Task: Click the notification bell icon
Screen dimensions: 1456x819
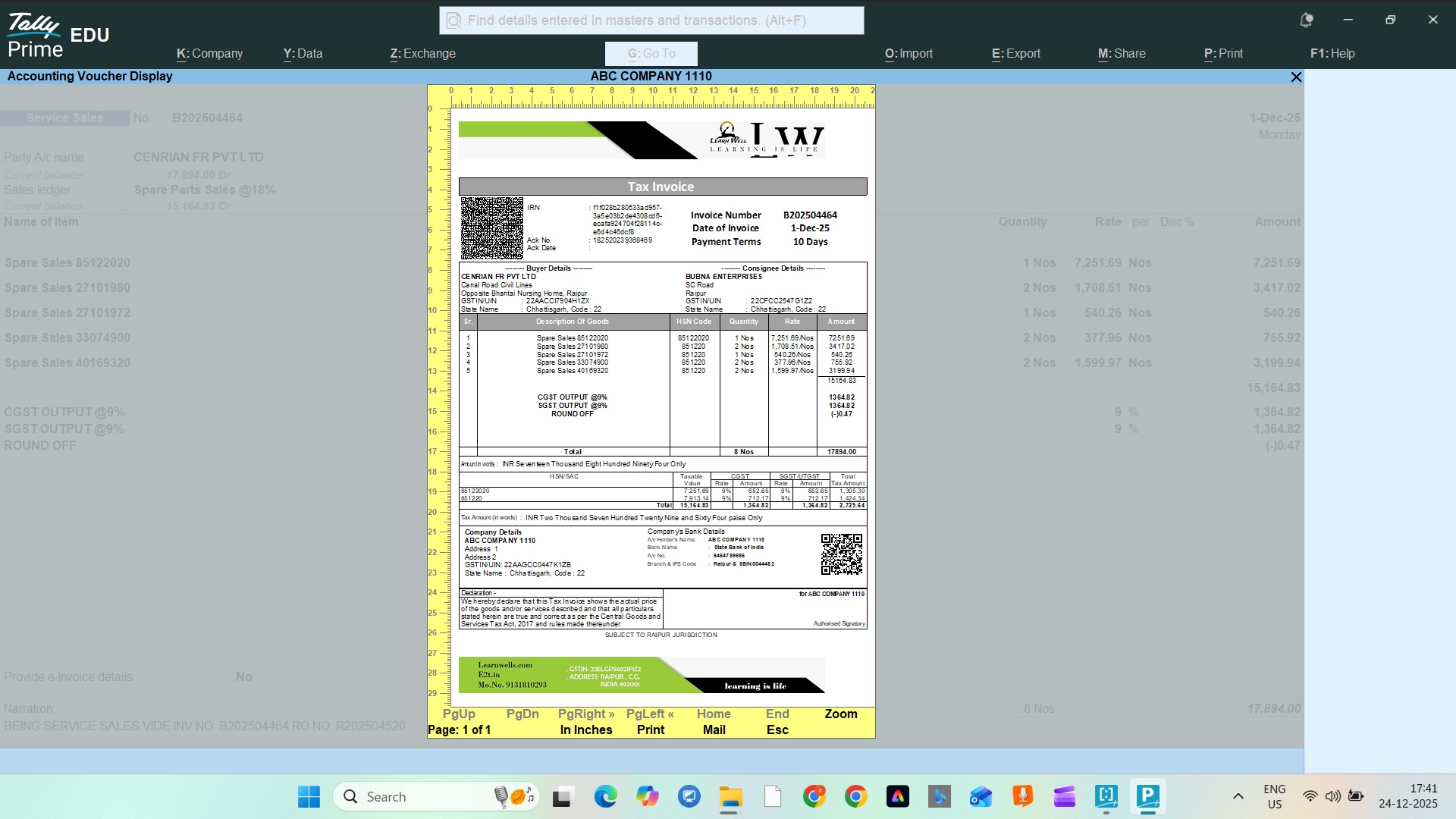Action: click(1306, 20)
